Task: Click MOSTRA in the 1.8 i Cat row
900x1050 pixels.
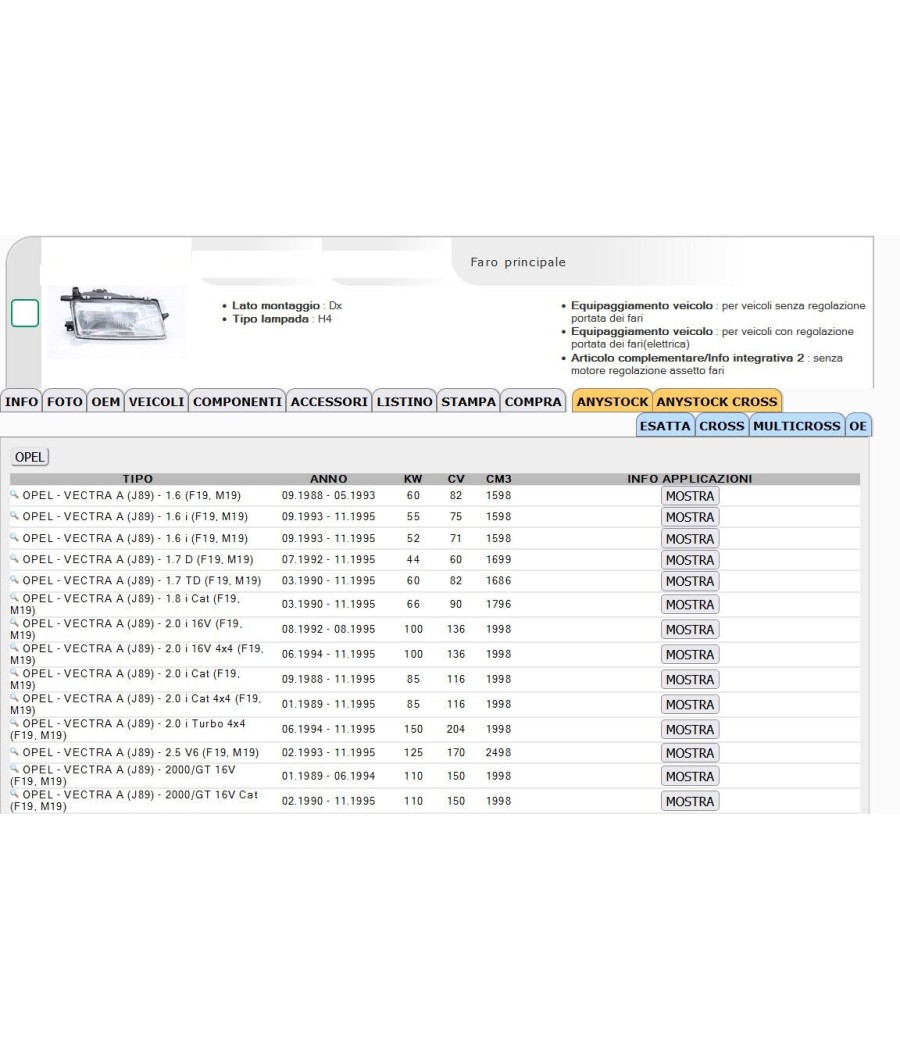Action: pos(690,605)
